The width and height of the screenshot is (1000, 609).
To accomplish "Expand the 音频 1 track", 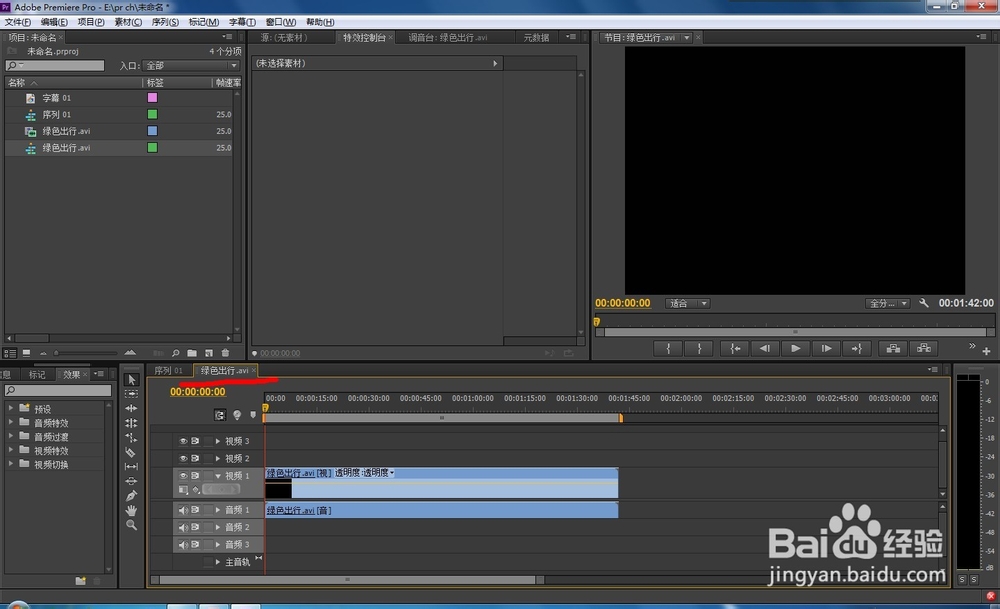I will pos(218,510).
